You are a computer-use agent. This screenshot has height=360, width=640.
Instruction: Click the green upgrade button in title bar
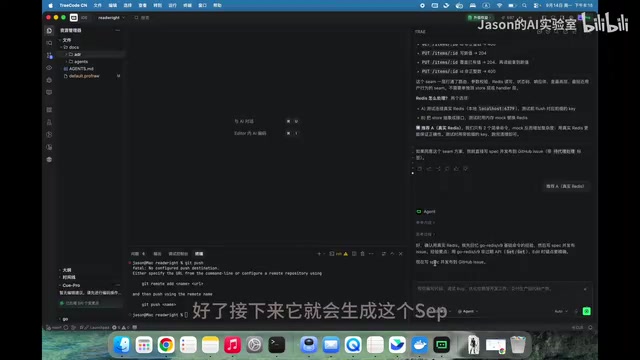coord(480,18)
